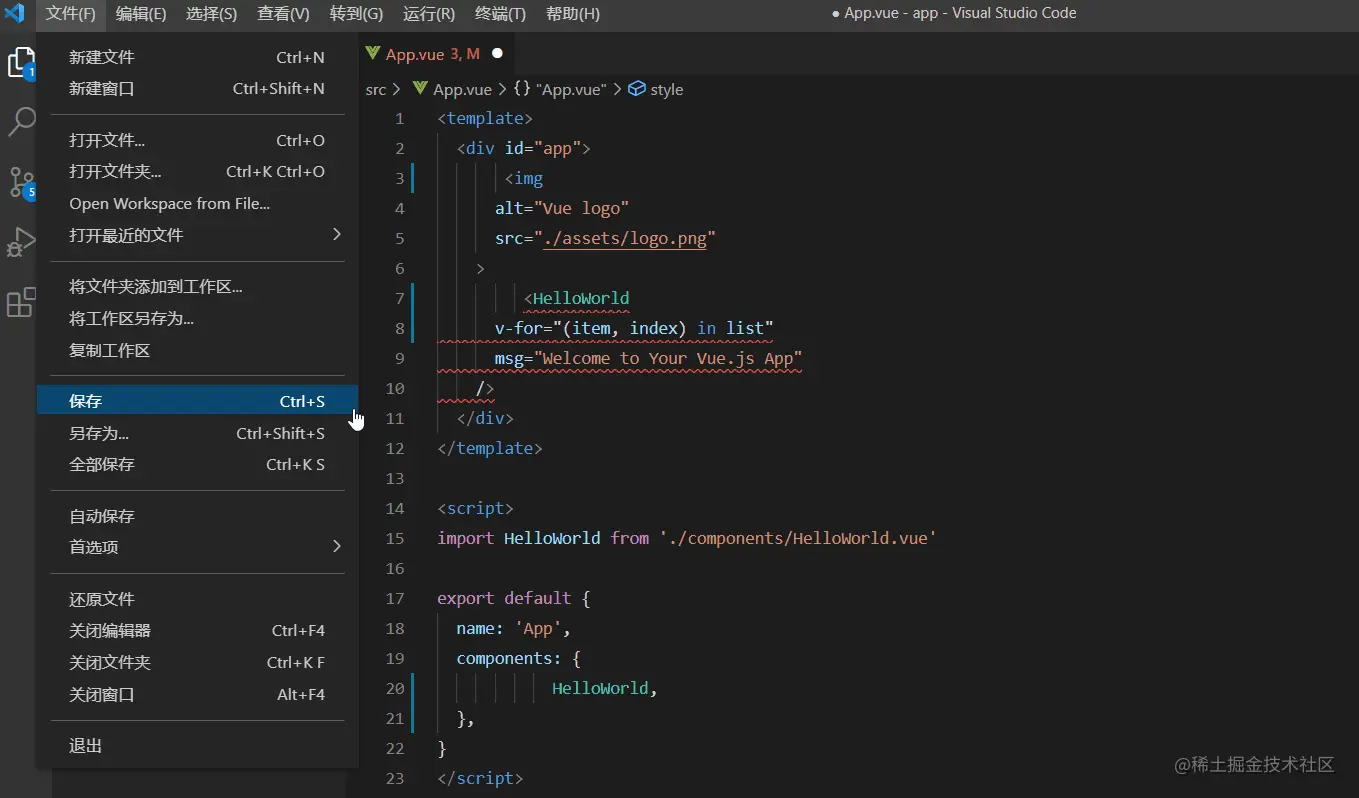Choose 将工作区另存为... entry
1359x798 pixels.
197,319
